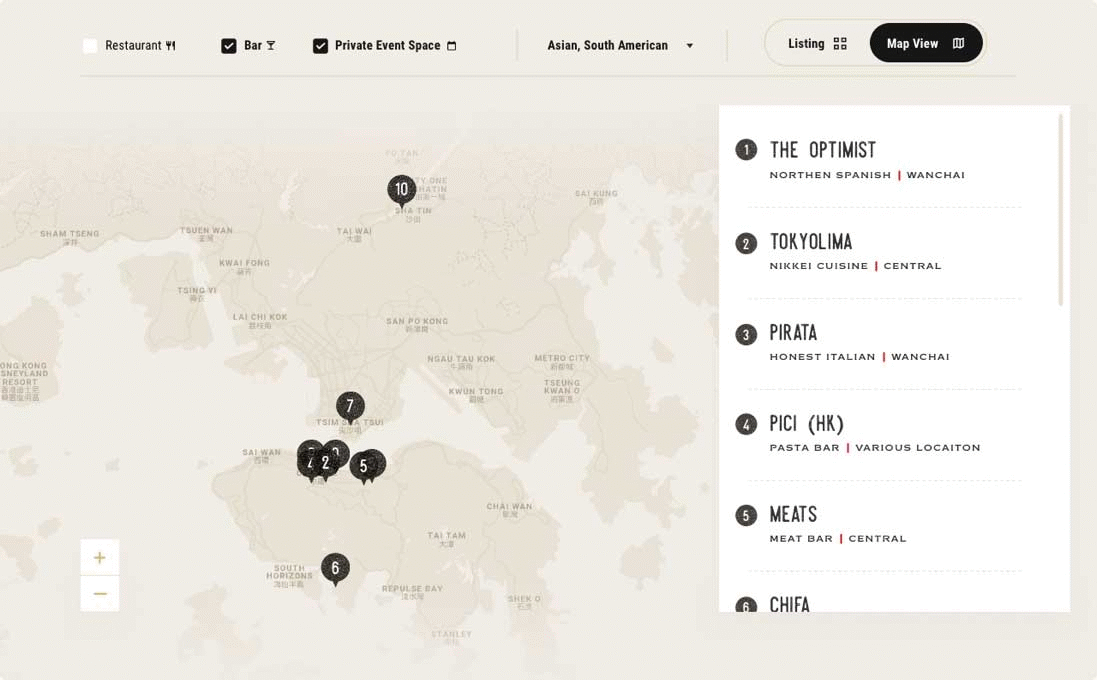Click map pin number 2

pyautogui.click(x=325, y=463)
